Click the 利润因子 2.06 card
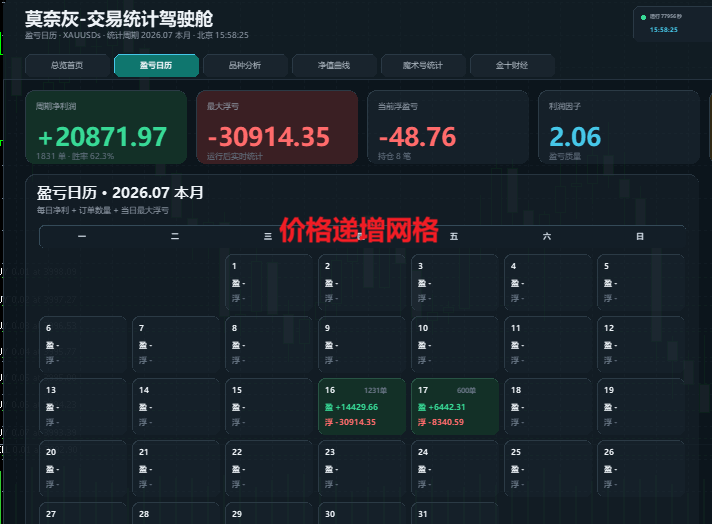This screenshot has height=524, width=712. pos(619,127)
